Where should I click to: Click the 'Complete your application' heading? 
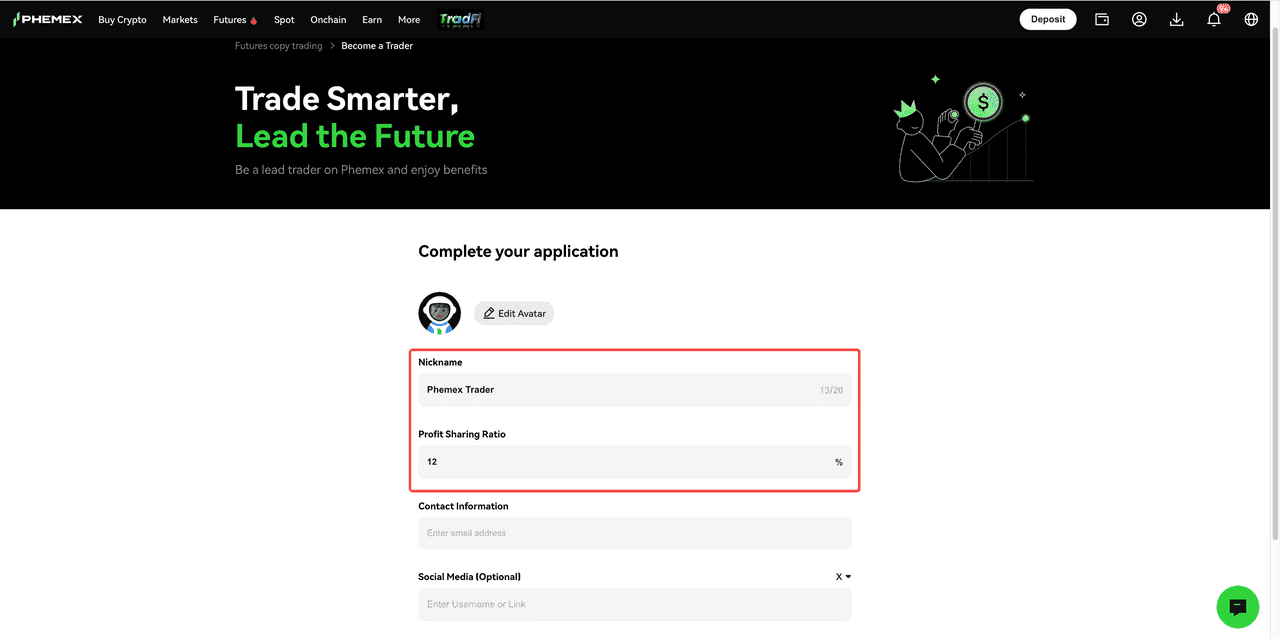click(518, 252)
